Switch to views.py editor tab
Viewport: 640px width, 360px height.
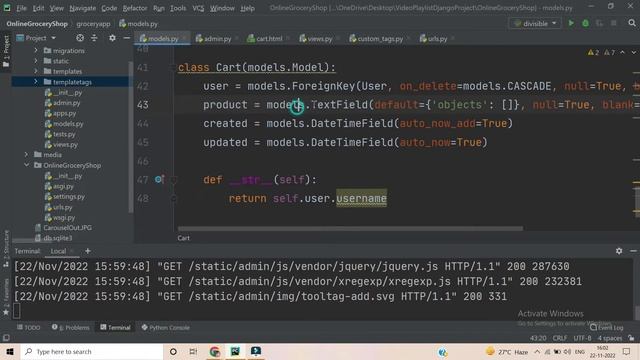coord(316,39)
